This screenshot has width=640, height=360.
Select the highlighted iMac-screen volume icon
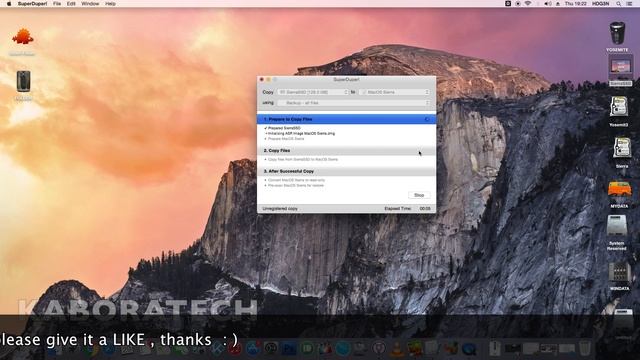coord(620,68)
